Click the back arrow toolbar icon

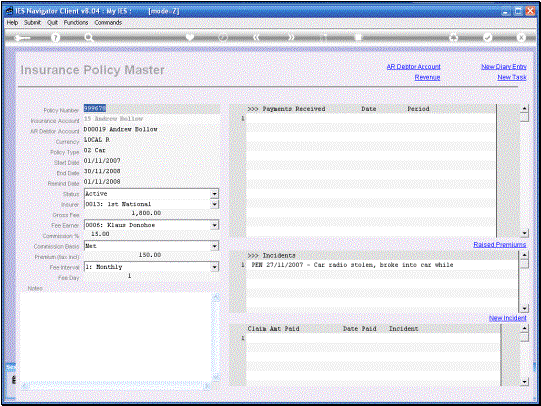point(22,38)
